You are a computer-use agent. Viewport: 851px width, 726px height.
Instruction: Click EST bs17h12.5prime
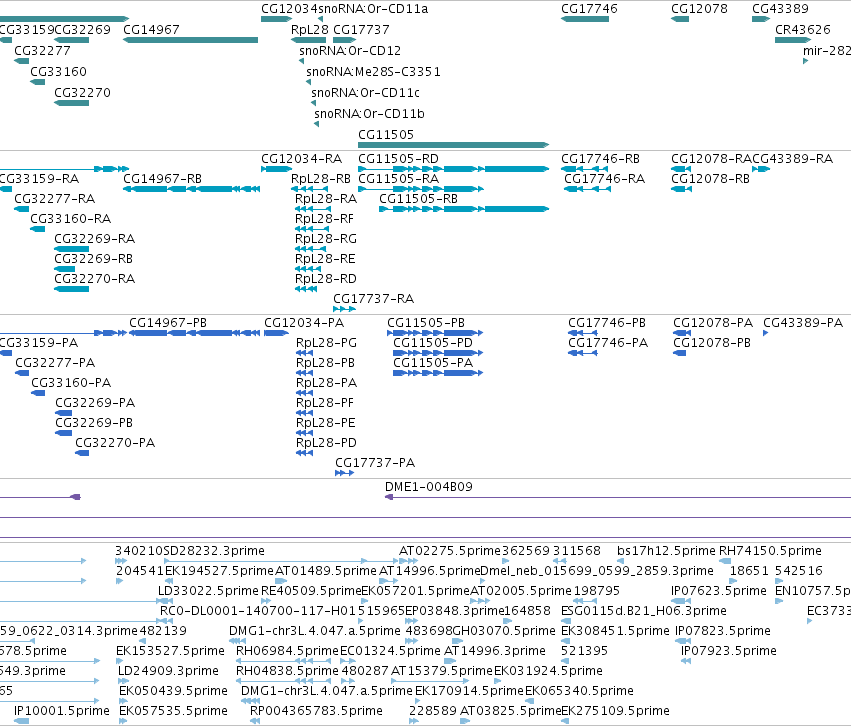tap(666, 551)
